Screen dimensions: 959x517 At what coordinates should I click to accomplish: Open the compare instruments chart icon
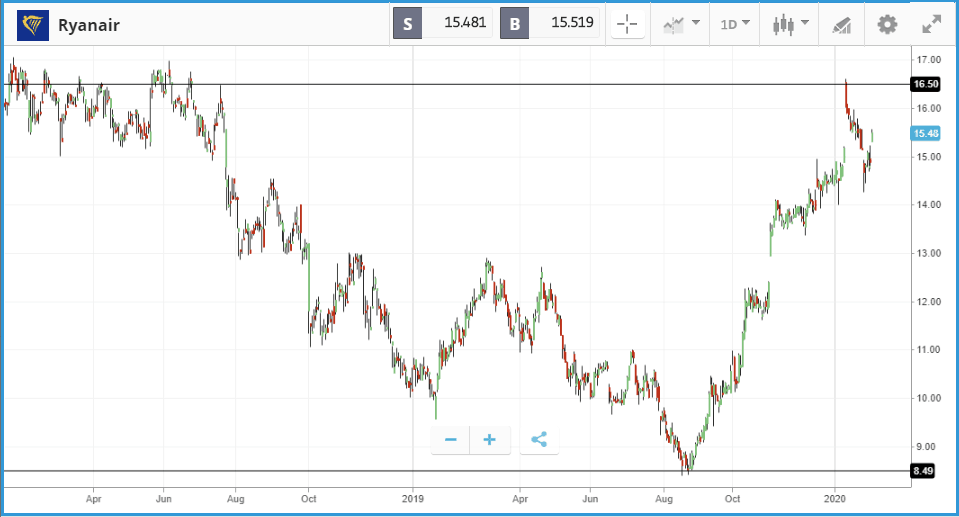tap(674, 24)
